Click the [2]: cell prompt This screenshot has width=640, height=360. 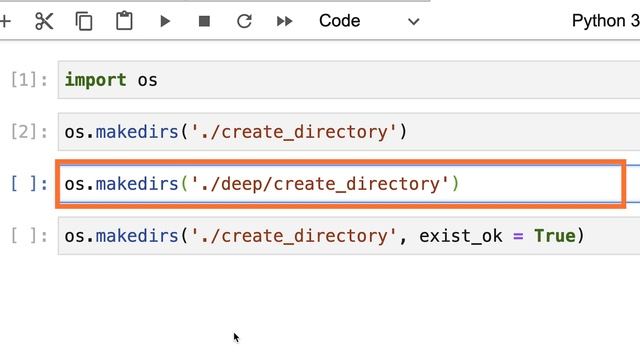tap(29, 132)
